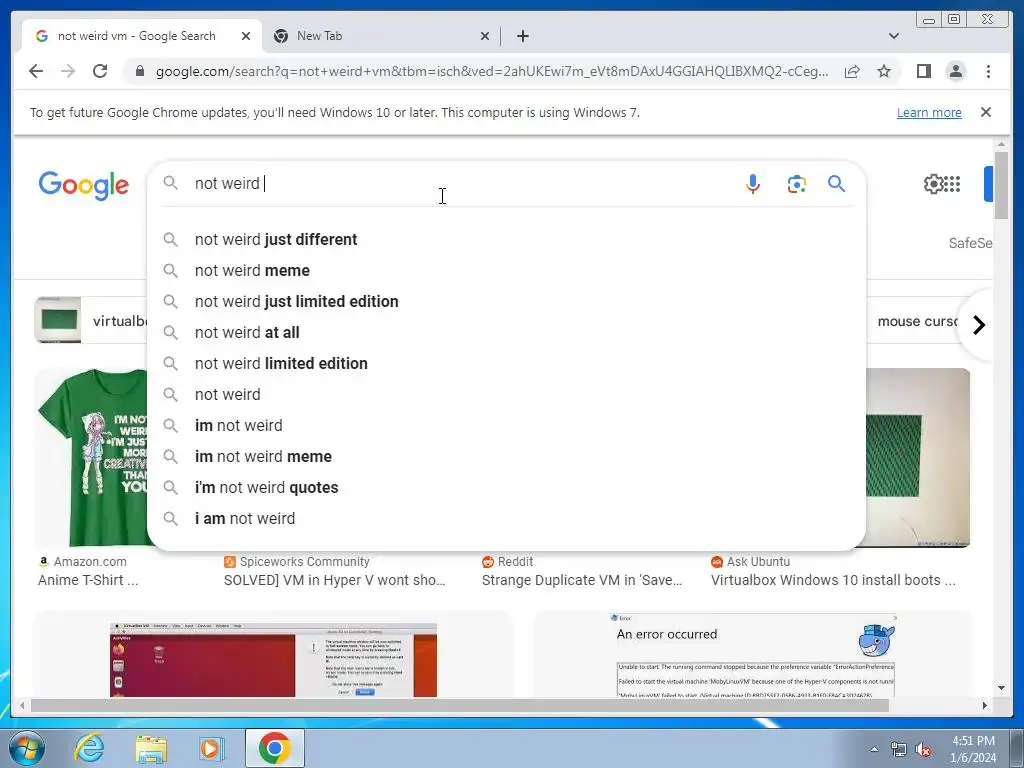Viewport: 1024px width, 768px height.
Task: Select suggestion 'not weird meme'
Action: pyautogui.click(x=506, y=270)
